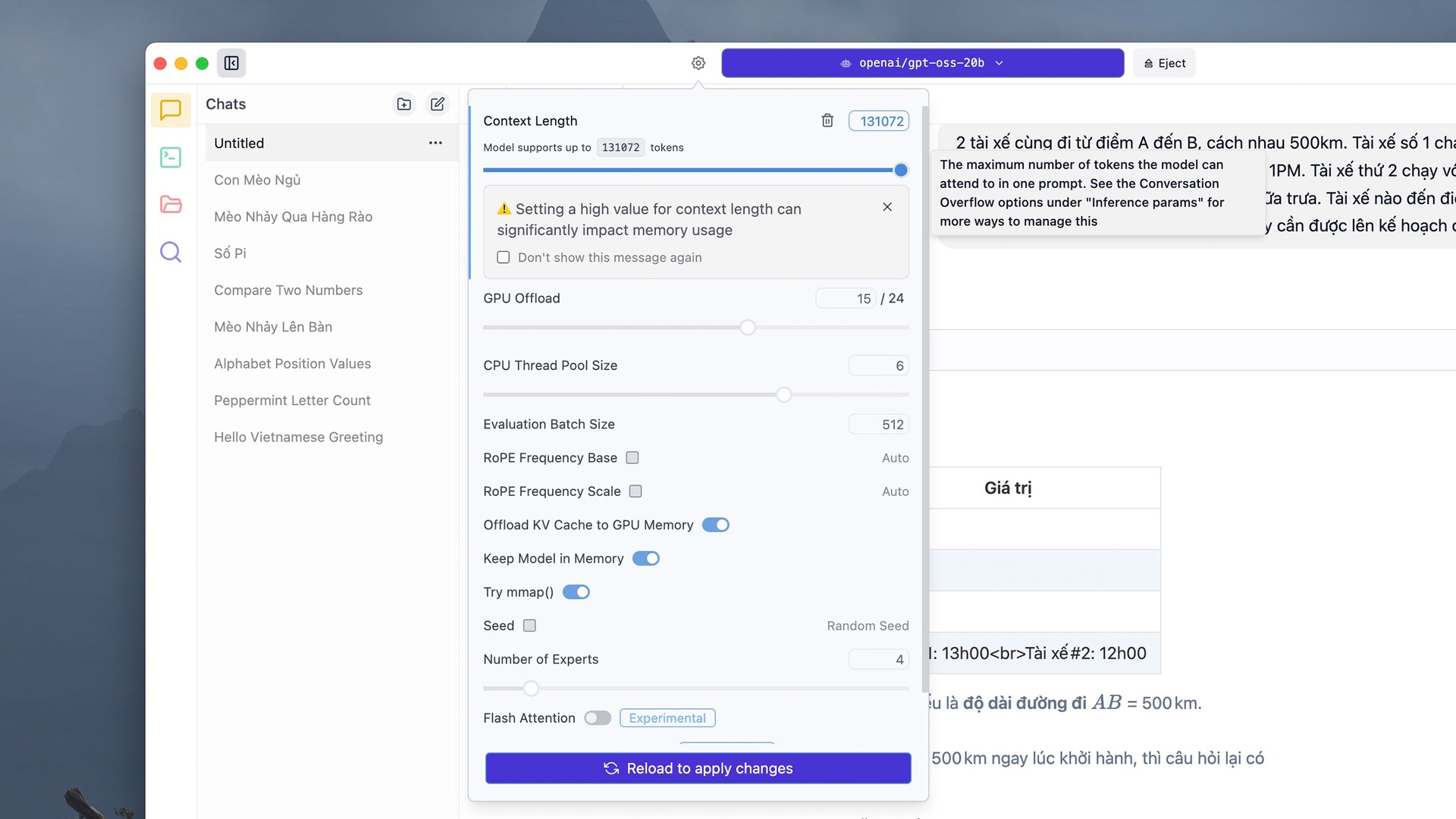Image resolution: width=1456 pixels, height=819 pixels.
Task: Open the Chats section in sidebar
Action: pyautogui.click(x=171, y=110)
